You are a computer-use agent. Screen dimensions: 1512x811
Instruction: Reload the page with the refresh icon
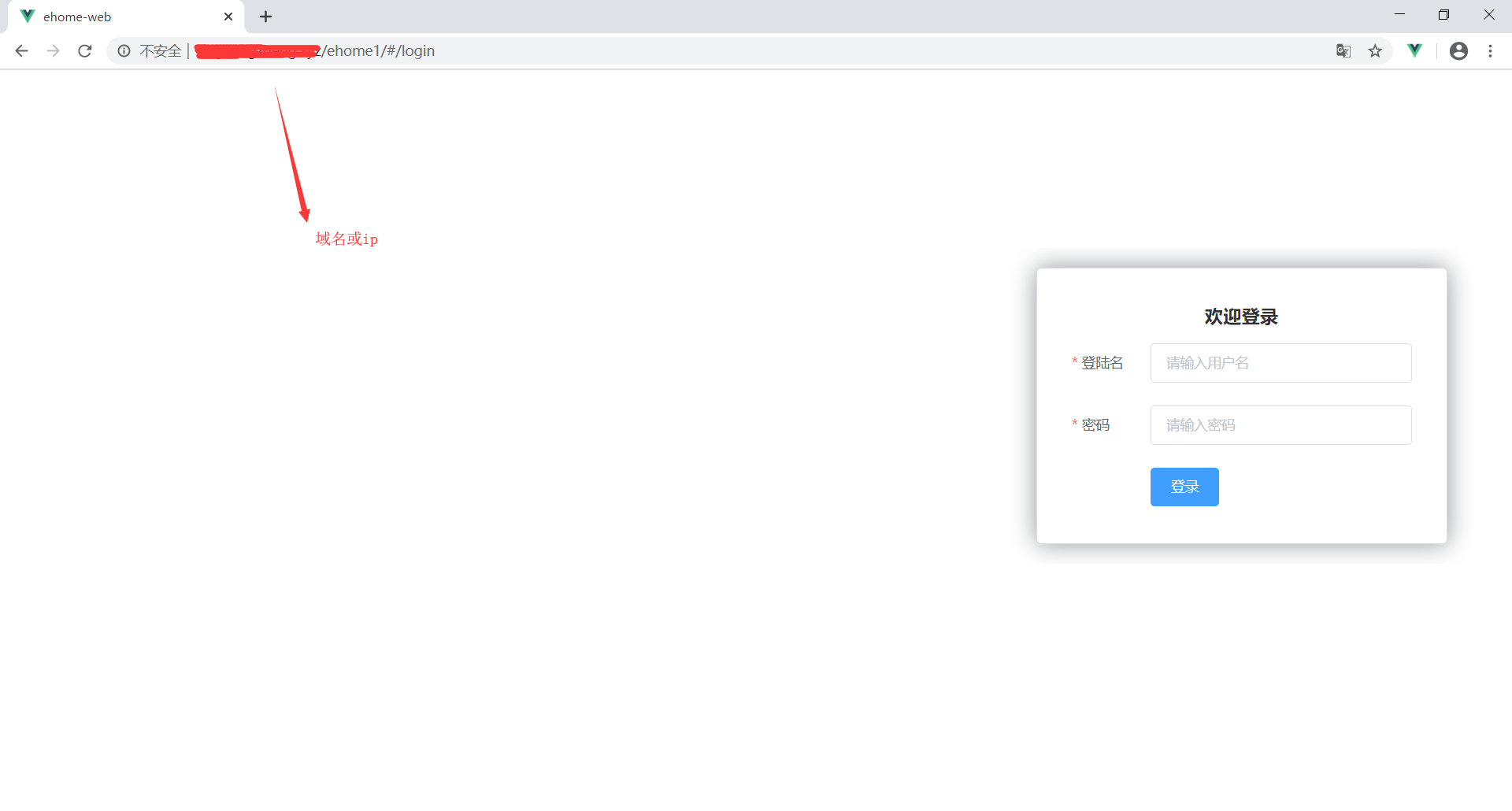pyautogui.click(x=85, y=51)
